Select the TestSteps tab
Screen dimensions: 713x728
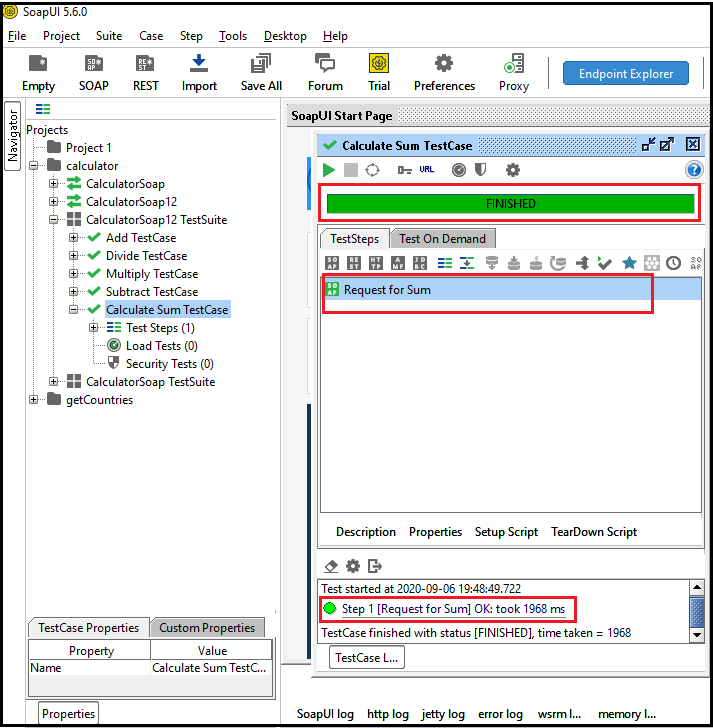(354, 239)
